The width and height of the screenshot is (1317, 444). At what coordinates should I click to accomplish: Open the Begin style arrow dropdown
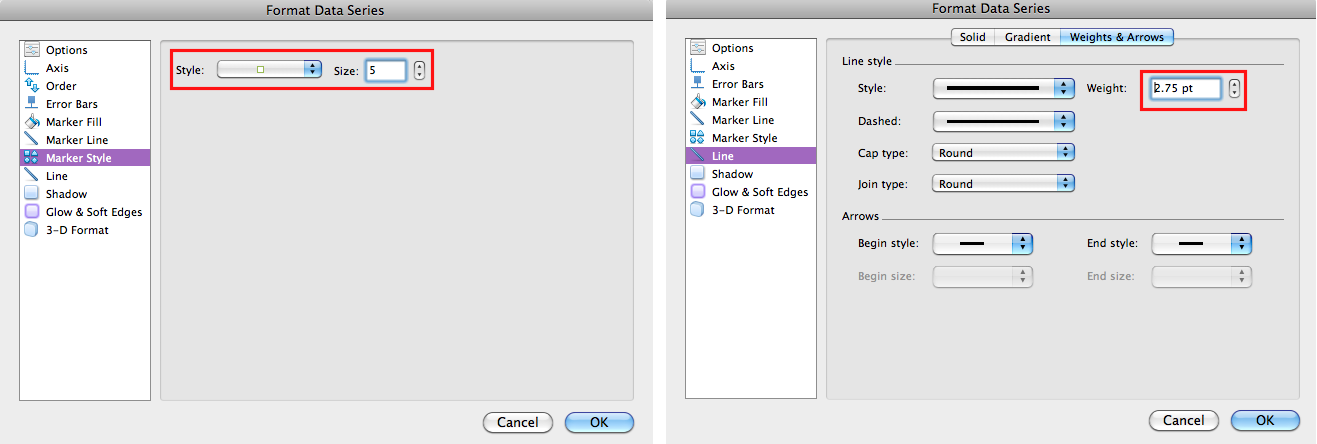click(982, 244)
